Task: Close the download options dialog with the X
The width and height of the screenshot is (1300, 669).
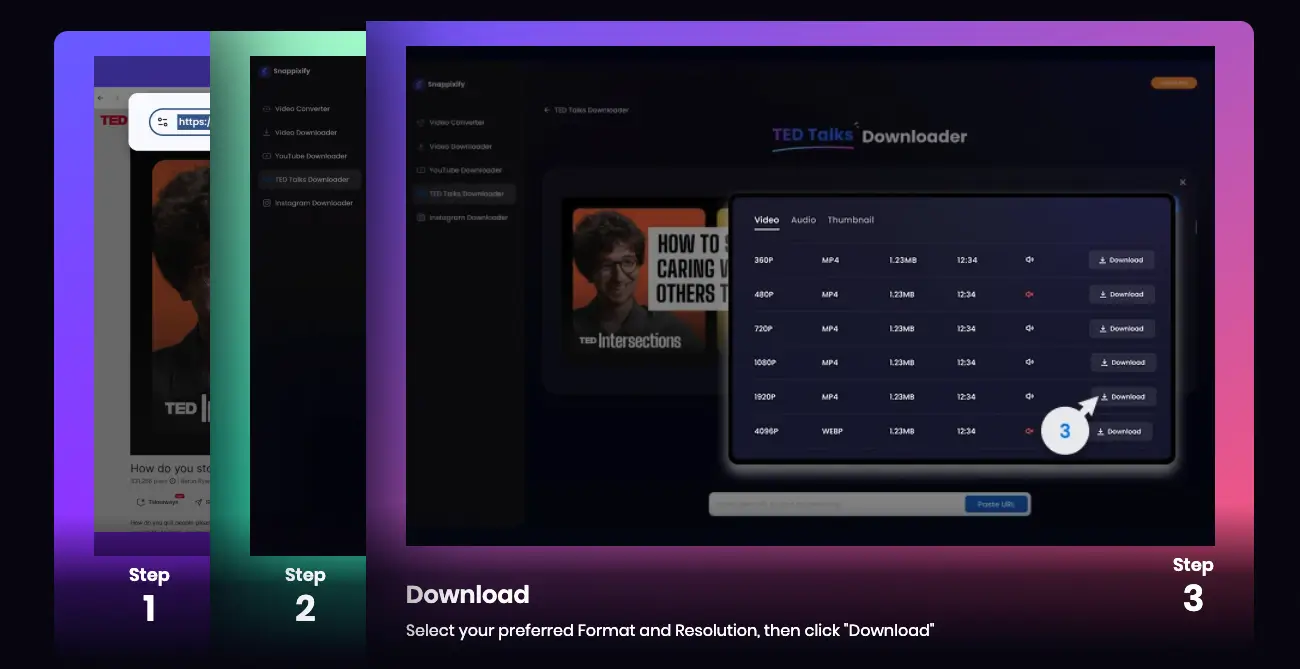Action: coord(1183,183)
